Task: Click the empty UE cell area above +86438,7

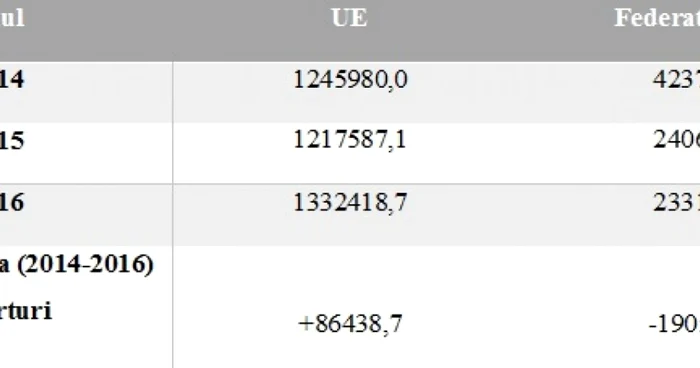Action: click(x=350, y=277)
